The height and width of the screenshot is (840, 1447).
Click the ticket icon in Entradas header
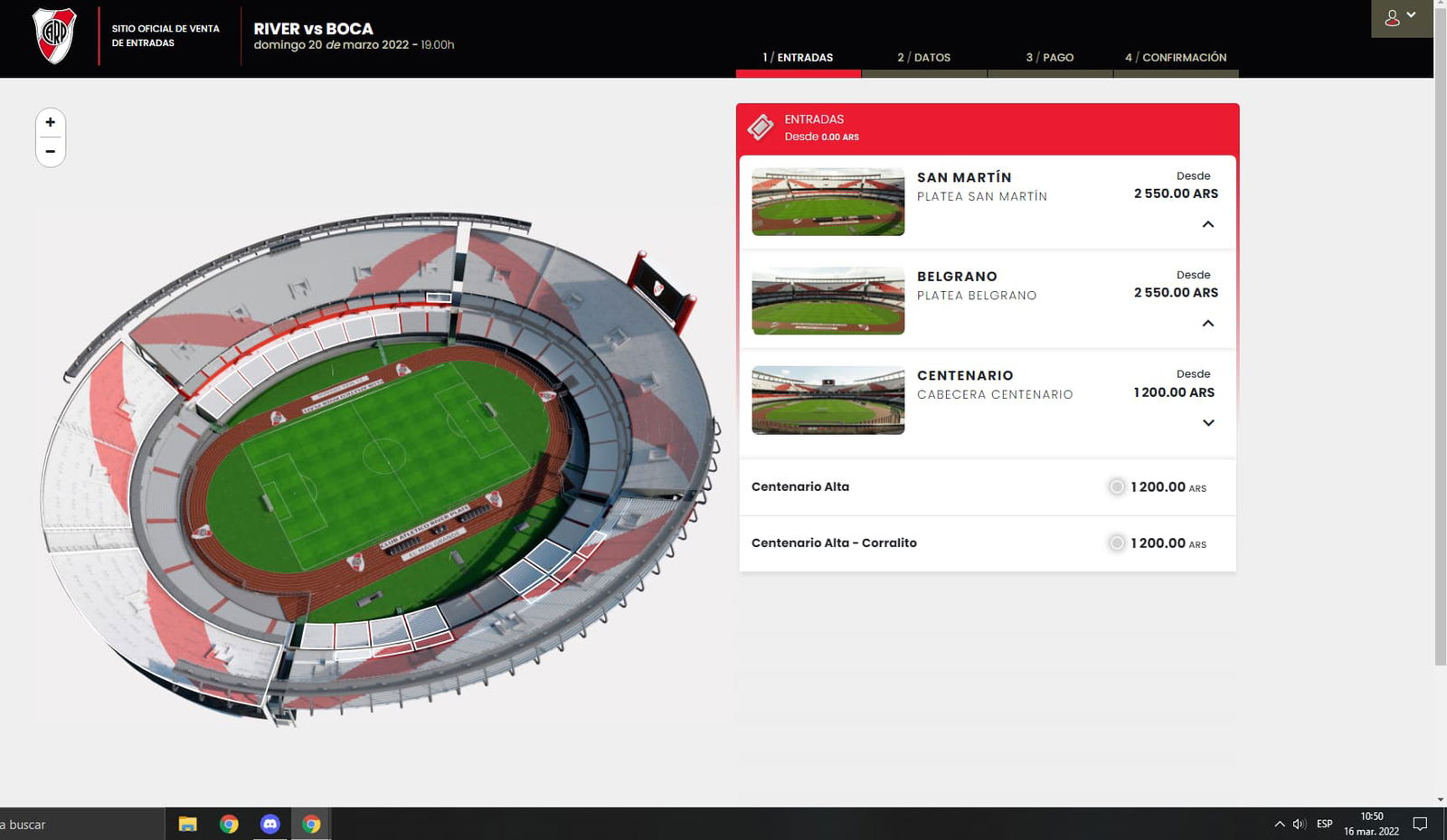[761, 127]
